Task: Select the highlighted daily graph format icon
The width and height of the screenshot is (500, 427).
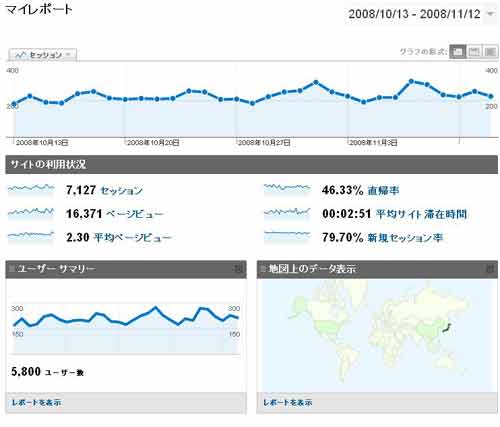Action: pos(458,52)
